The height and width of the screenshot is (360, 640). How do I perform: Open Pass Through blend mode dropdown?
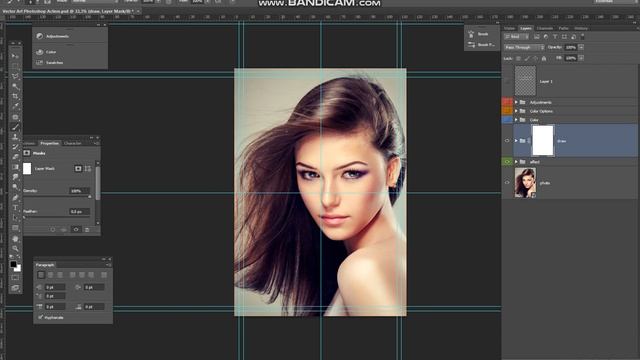click(524, 47)
